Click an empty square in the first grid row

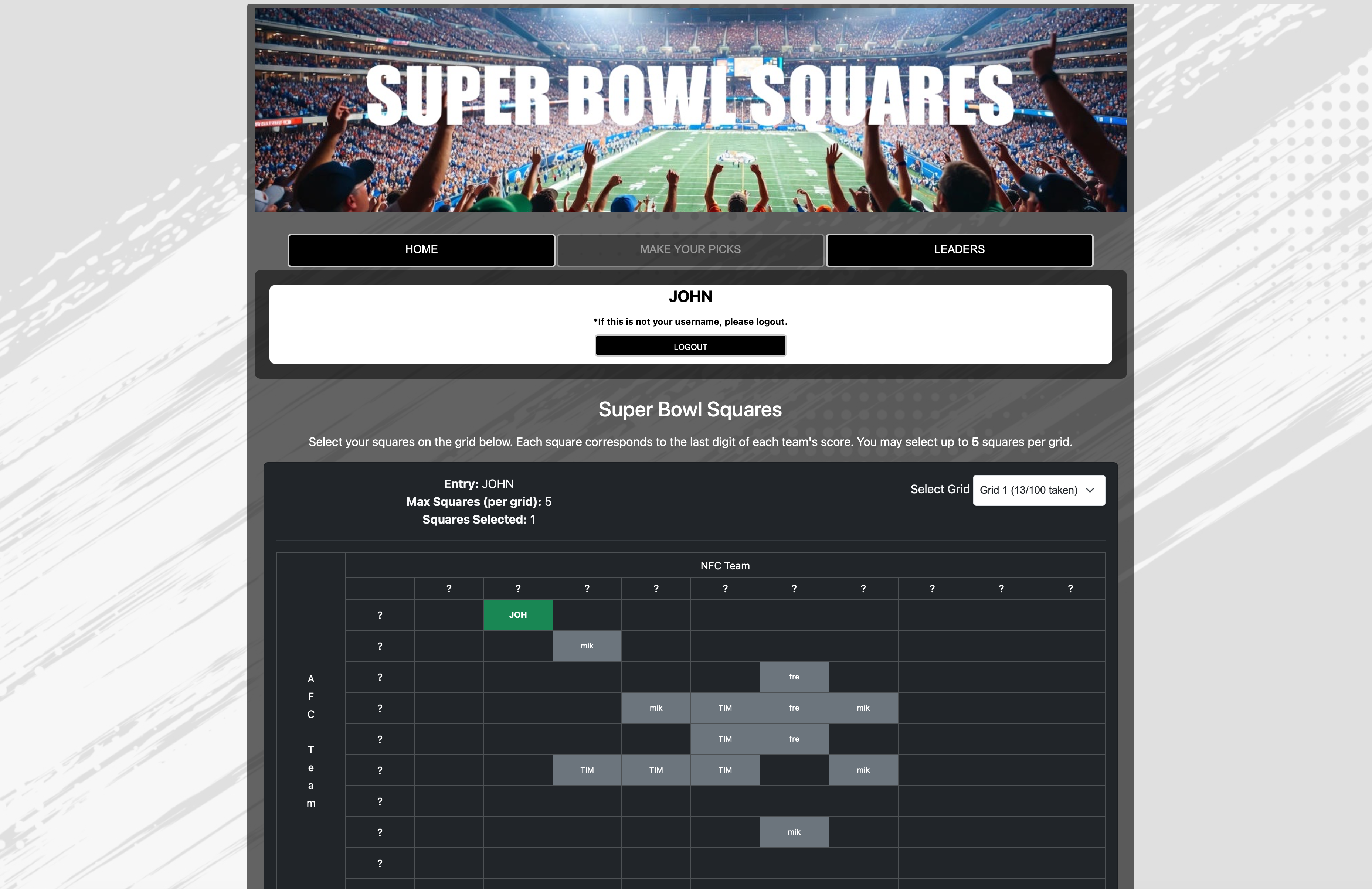[x=448, y=615]
